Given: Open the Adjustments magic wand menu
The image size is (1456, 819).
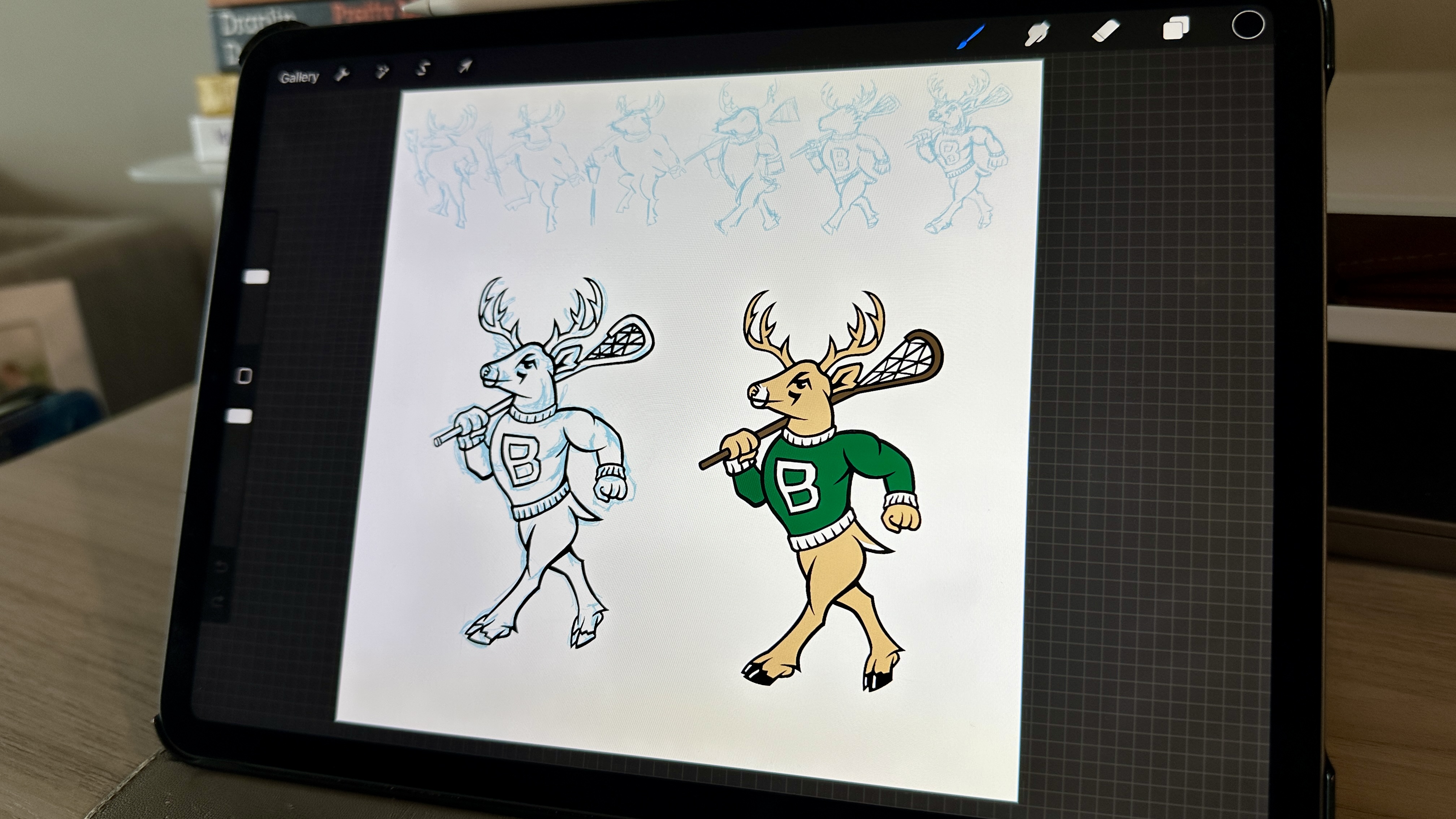Looking at the screenshot, I should [x=383, y=72].
